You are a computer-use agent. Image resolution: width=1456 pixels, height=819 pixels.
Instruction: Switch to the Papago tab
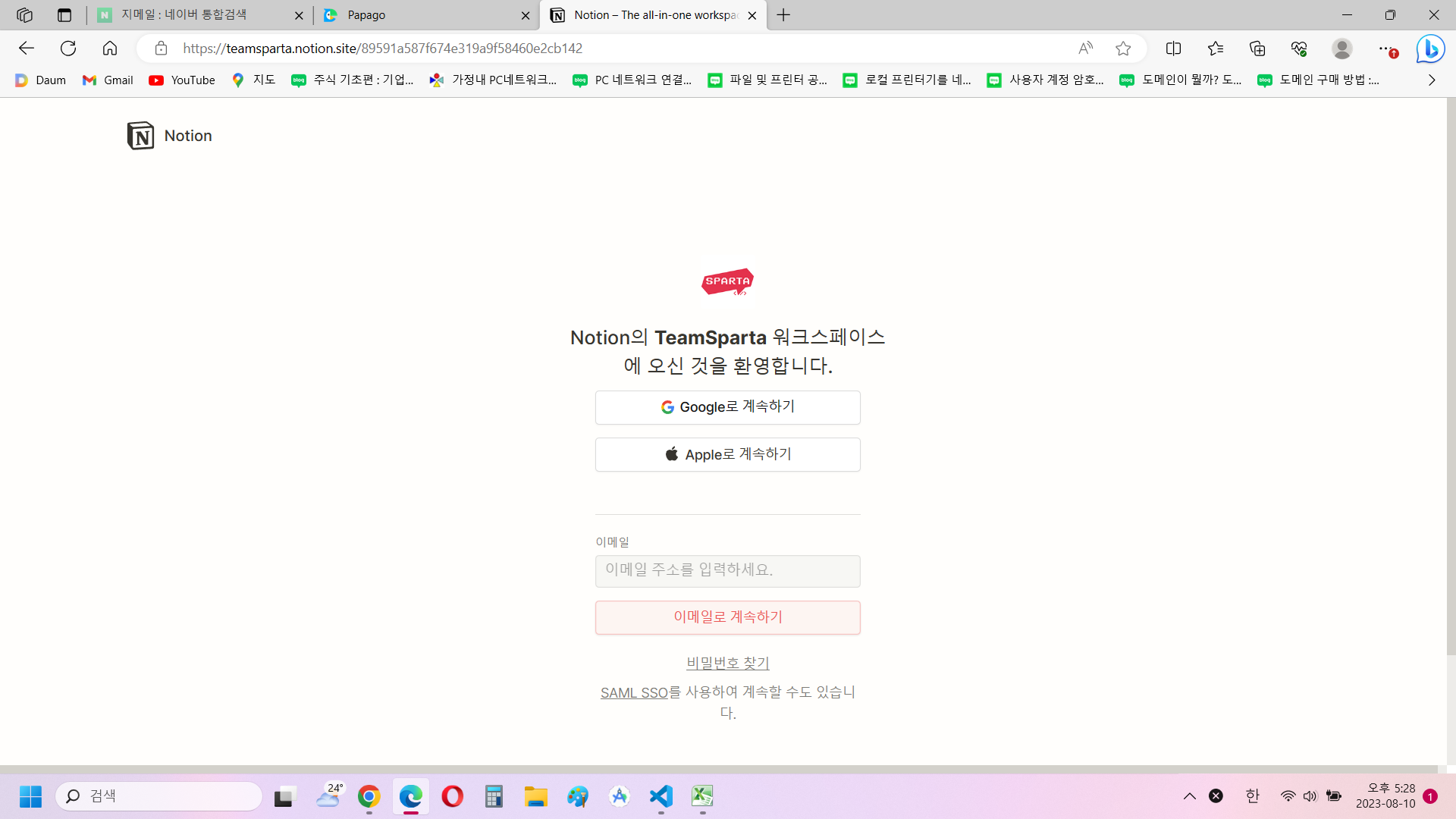pyautogui.click(x=426, y=15)
